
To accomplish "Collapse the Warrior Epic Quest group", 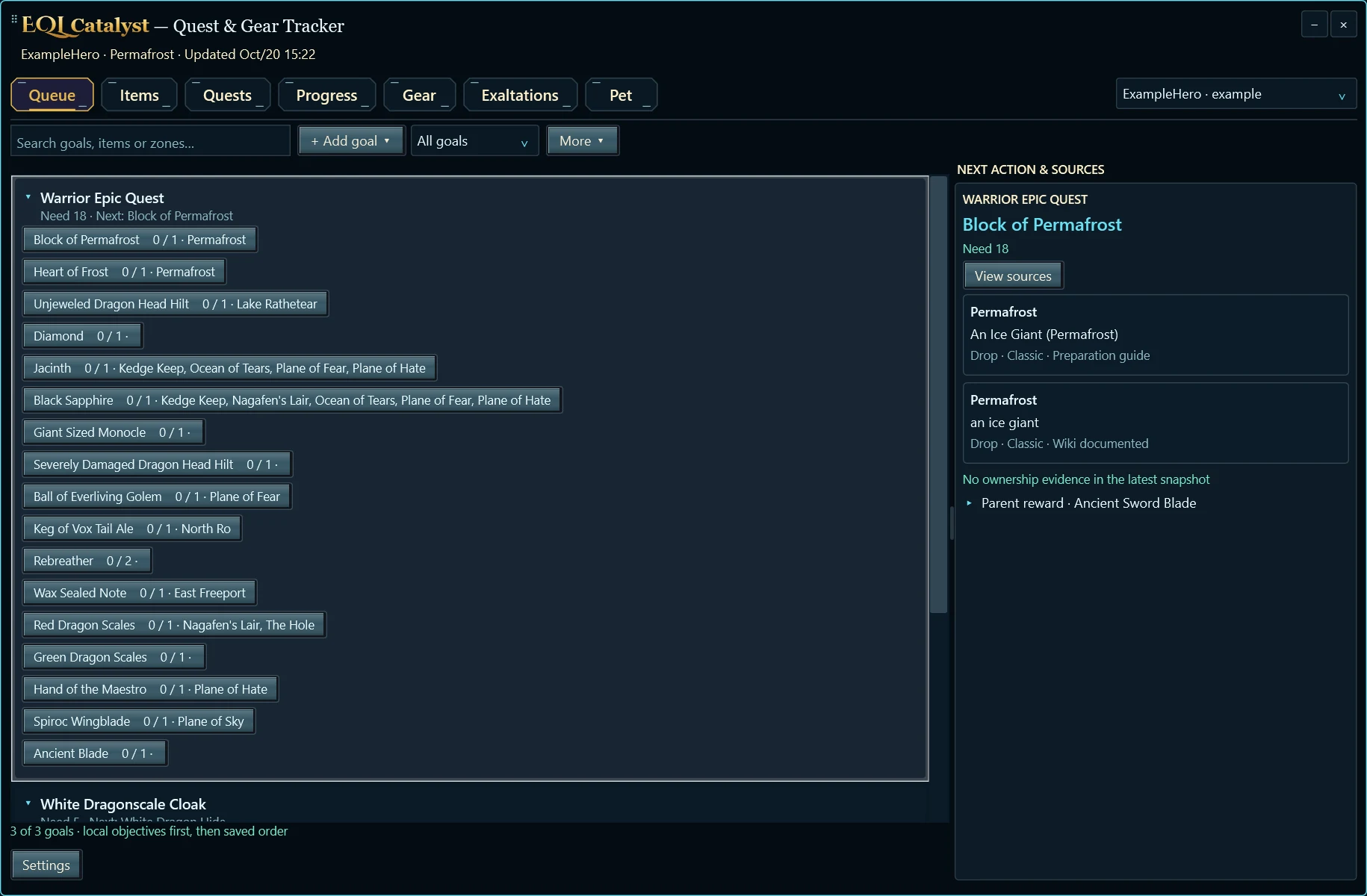I will [x=28, y=197].
